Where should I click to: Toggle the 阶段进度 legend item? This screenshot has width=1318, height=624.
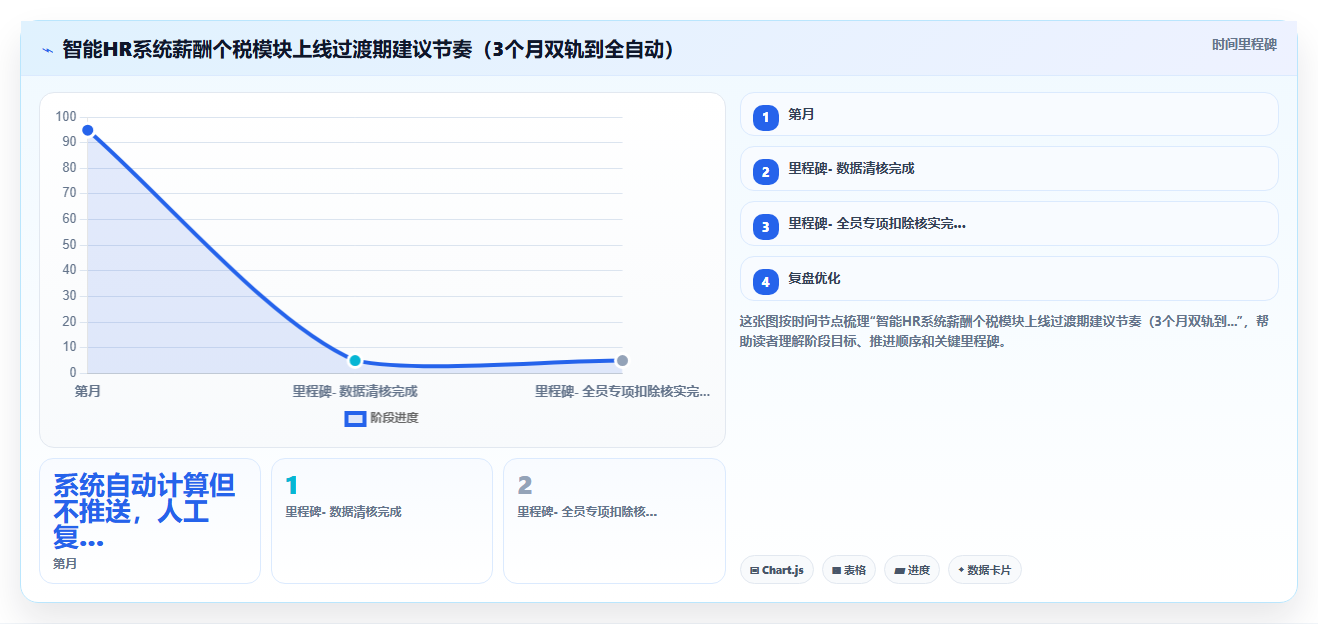(x=381, y=418)
